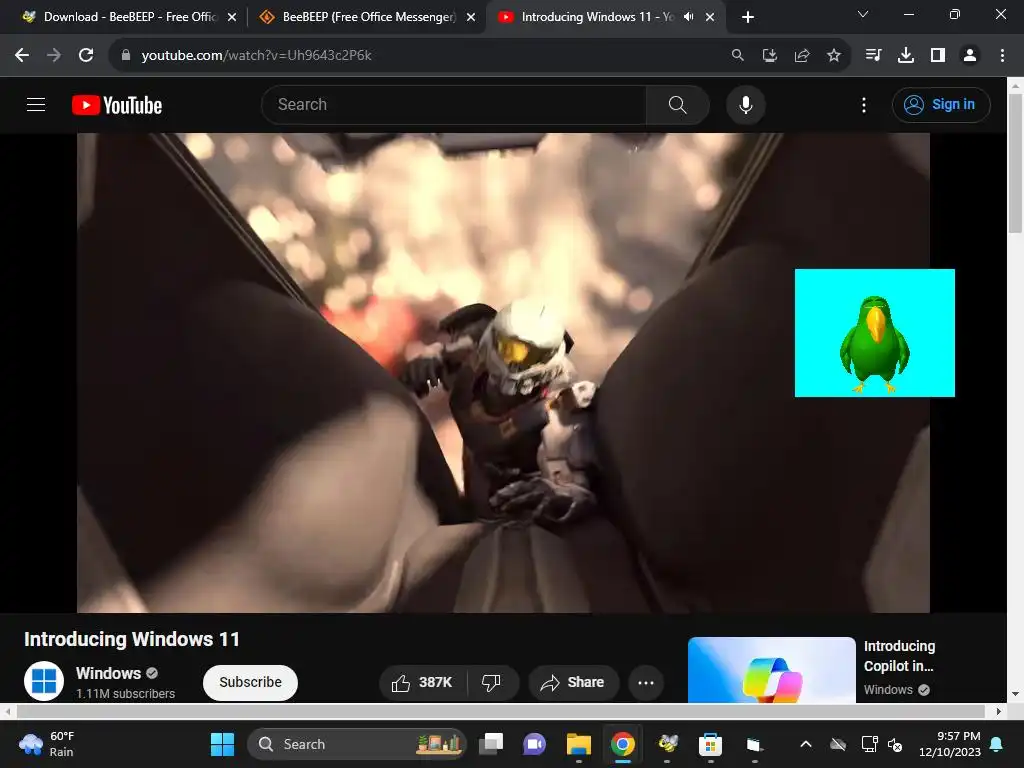The height and width of the screenshot is (768, 1024).
Task: Click the taskbar Search box
Action: click(x=357, y=744)
